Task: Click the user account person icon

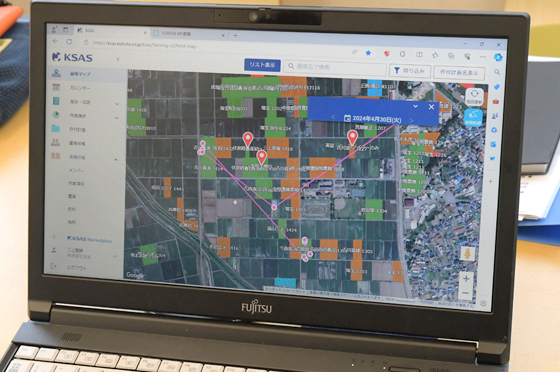Action: click(54, 250)
